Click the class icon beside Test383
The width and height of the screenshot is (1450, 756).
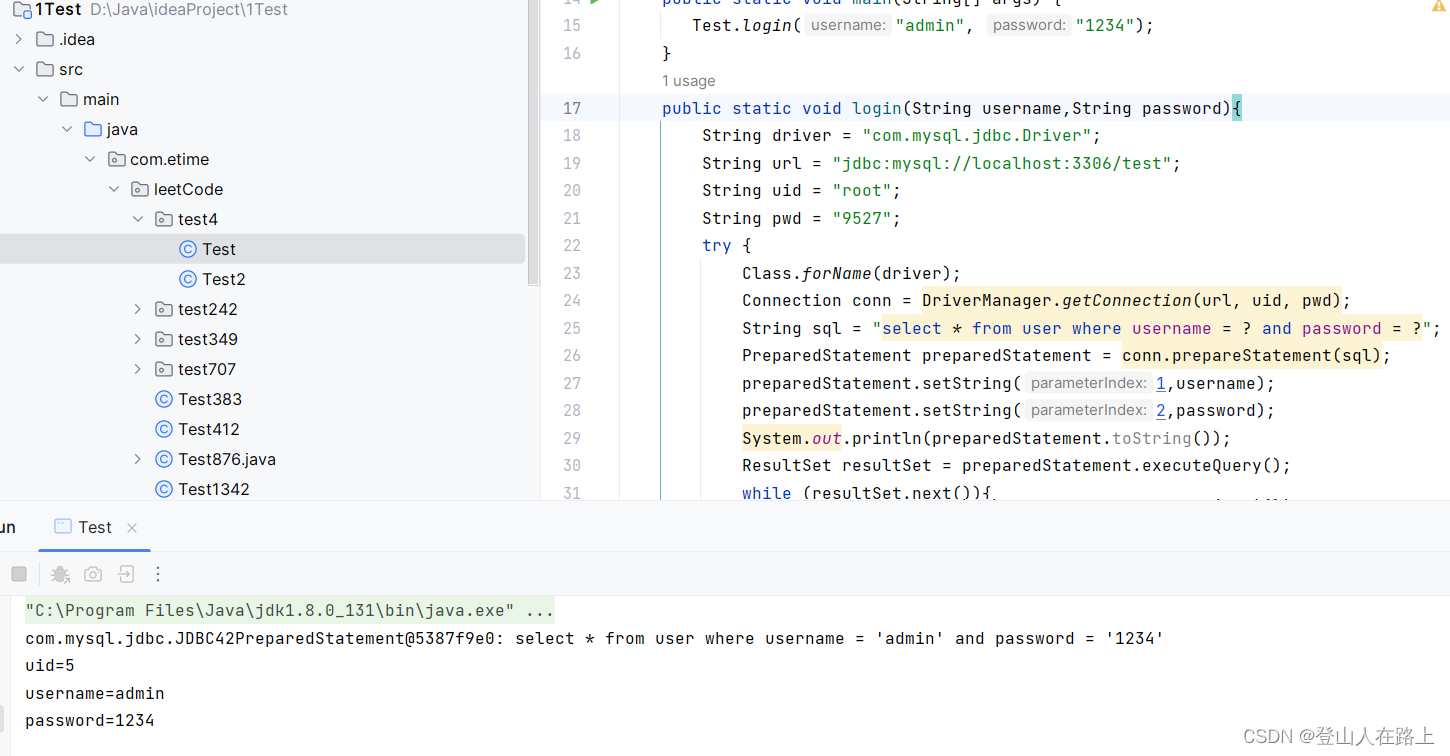[164, 399]
